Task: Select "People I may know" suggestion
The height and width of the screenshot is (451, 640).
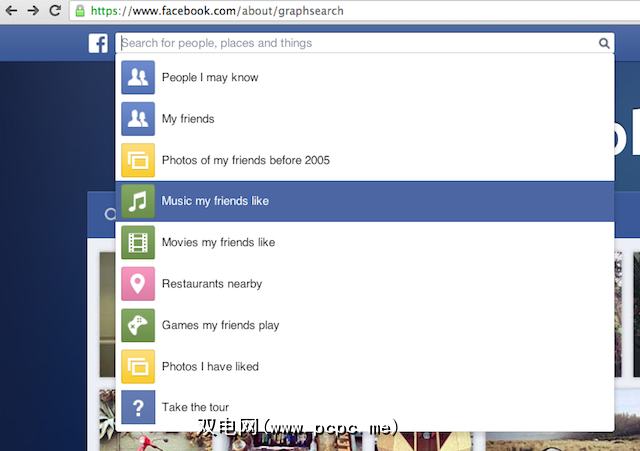Action: pyautogui.click(x=365, y=78)
